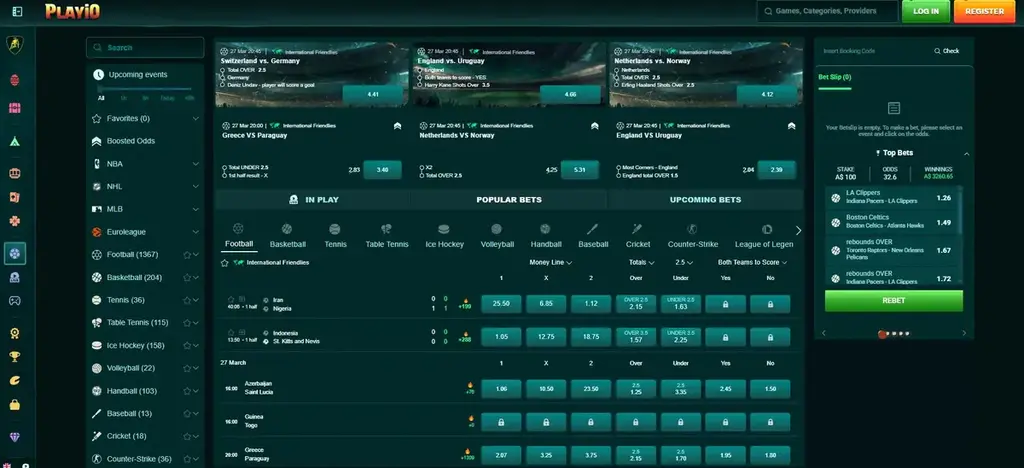Viewport: 1024px width, 468px height.
Task: Switch to the POPULAR BETS tab
Action: pyautogui.click(x=509, y=200)
